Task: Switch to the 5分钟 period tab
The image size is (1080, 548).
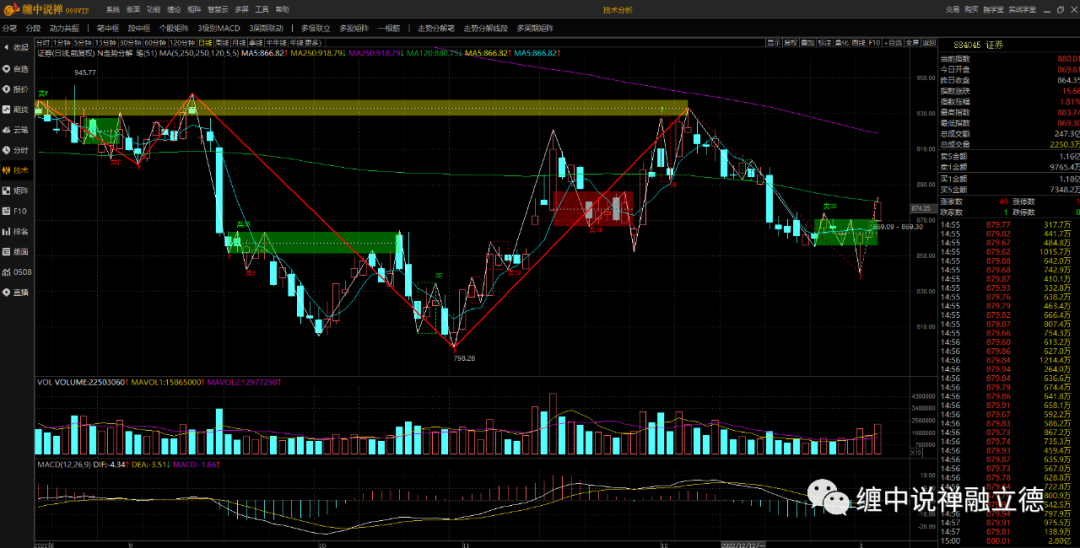Action: pos(83,43)
